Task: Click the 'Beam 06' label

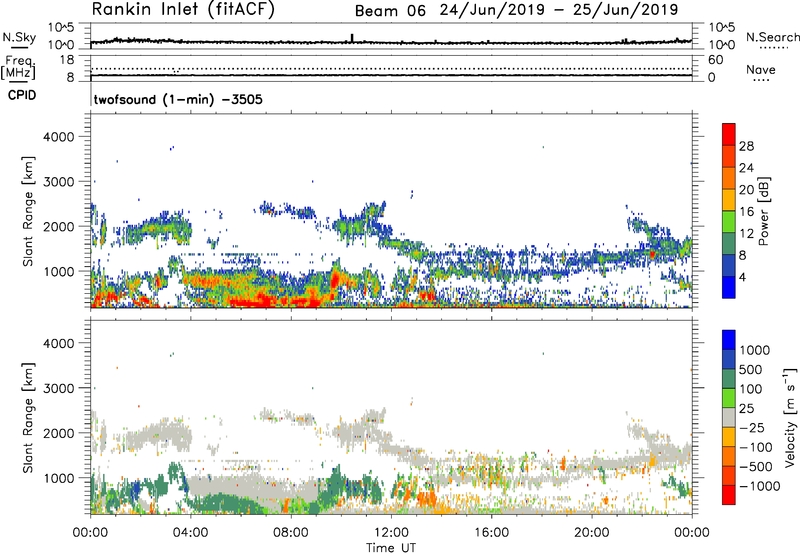Action: [x=390, y=11]
